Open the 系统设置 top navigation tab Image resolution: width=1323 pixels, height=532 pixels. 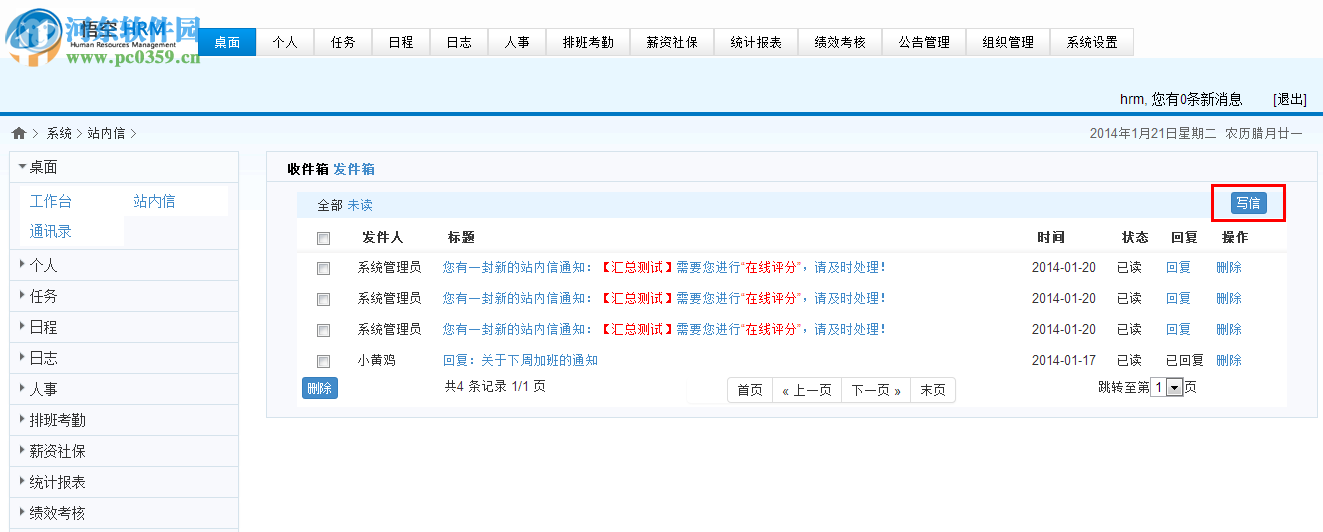coord(1092,42)
